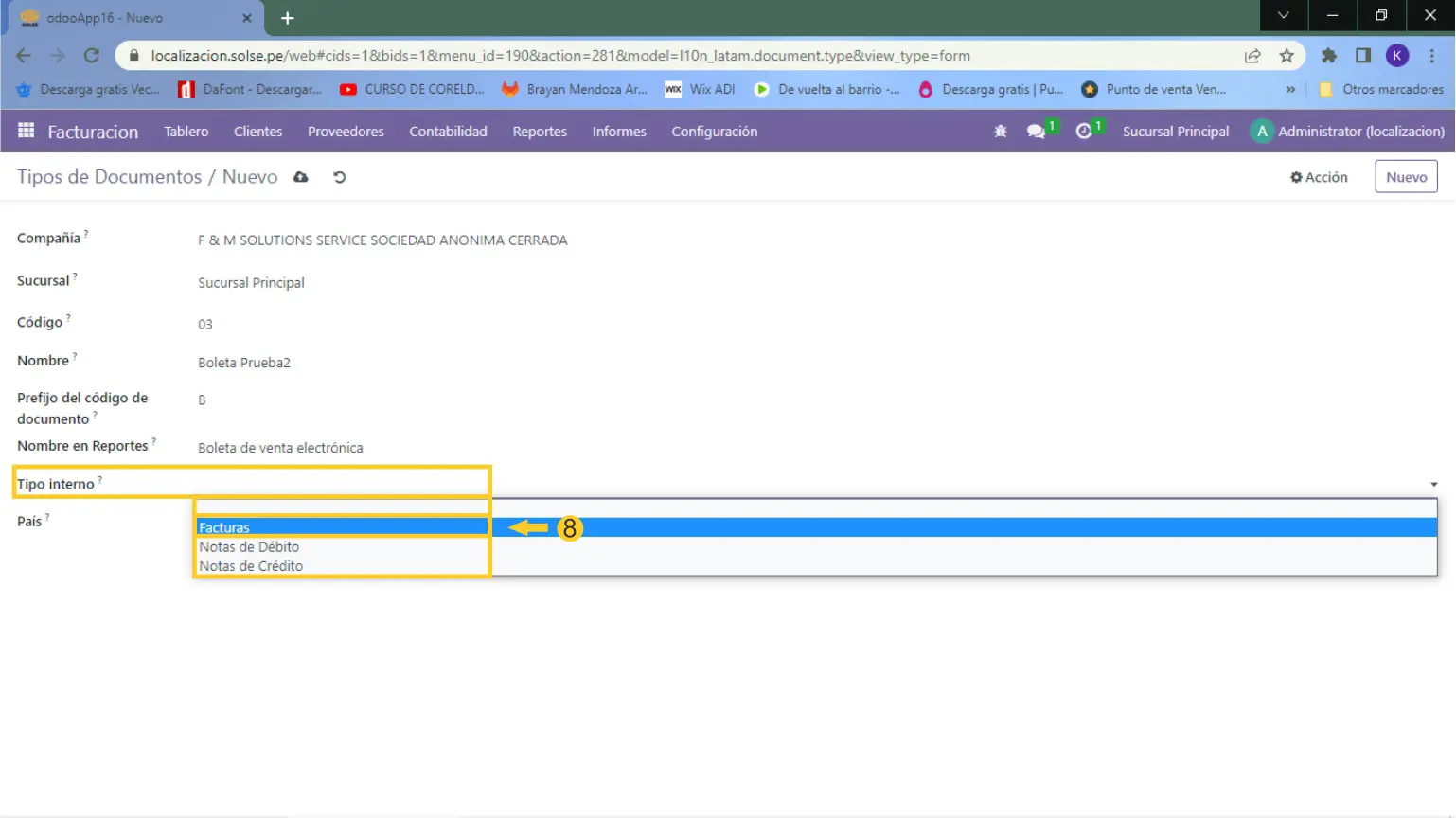This screenshot has height=818, width=1456.
Task: Go to Tipos de Documentos breadcrumb
Action: point(109,177)
